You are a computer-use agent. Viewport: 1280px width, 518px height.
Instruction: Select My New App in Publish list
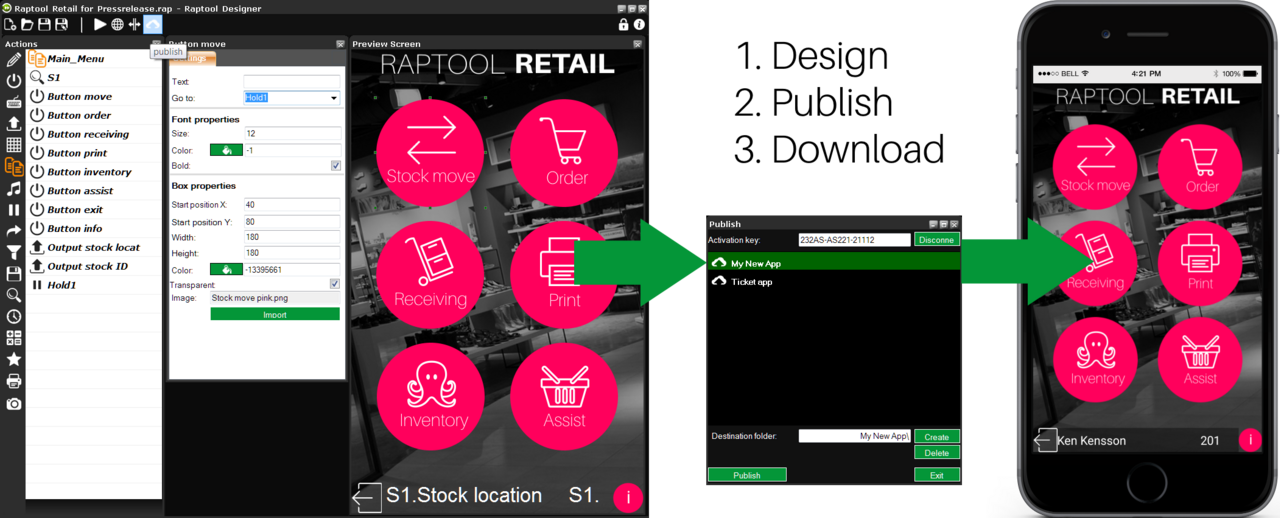pyautogui.click(x=834, y=263)
